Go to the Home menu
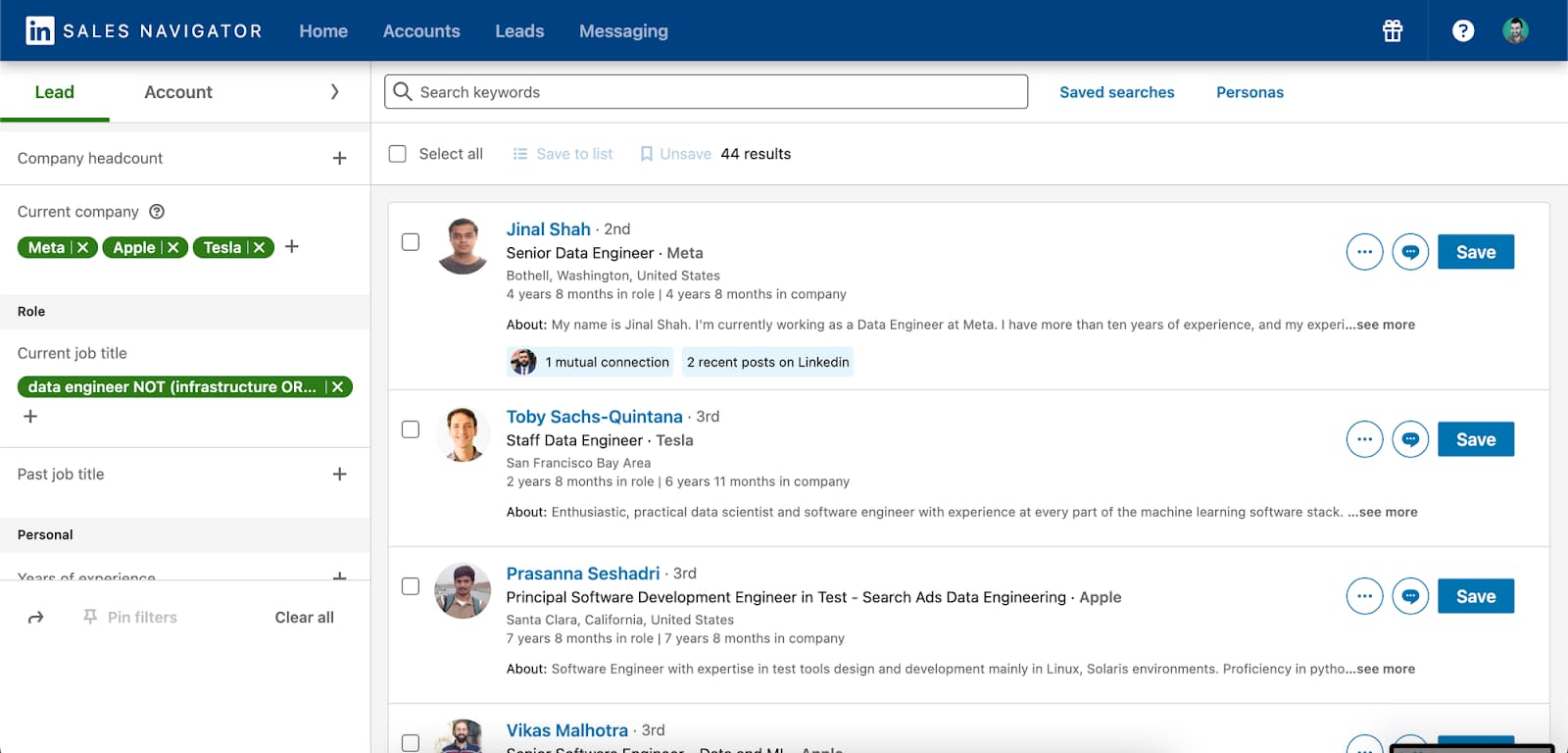1568x753 pixels. [323, 30]
